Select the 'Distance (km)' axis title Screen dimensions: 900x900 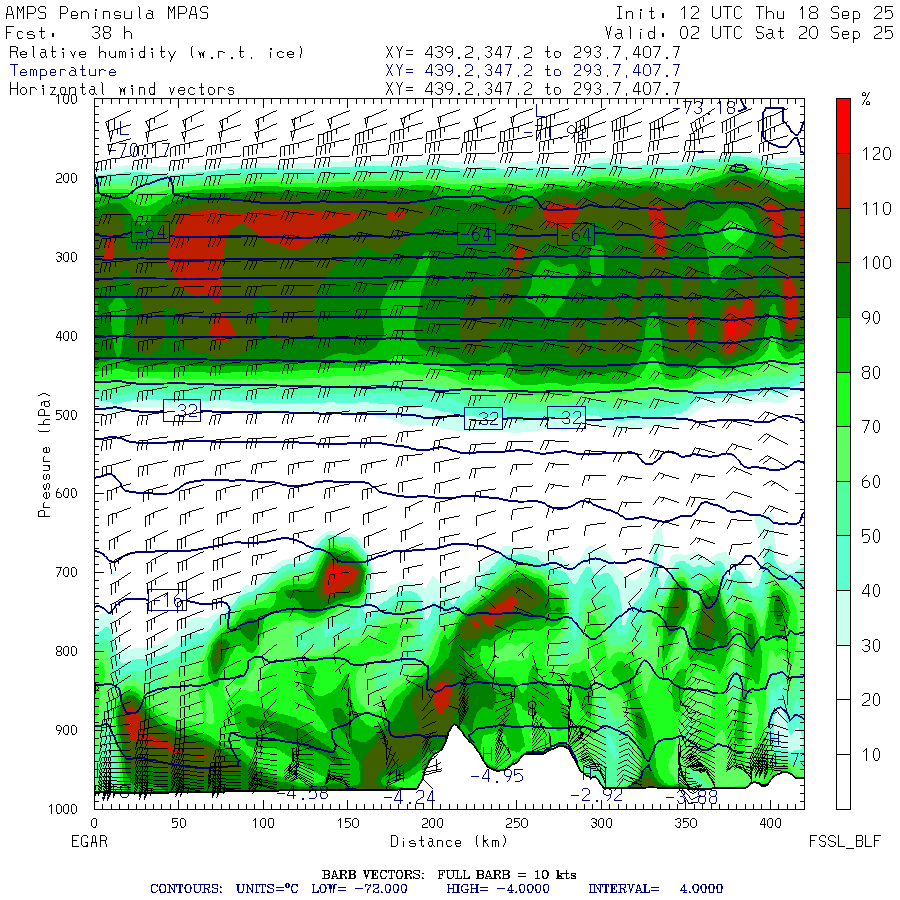coord(449,841)
